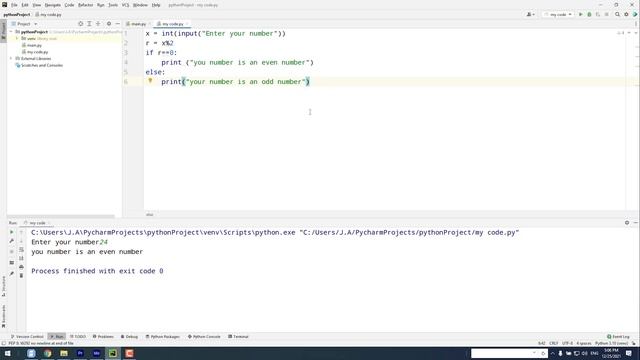Click code line 'r = x%2' in editor
The height and width of the screenshot is (360, 640).
pyautogui.click(x=160, y=43)
